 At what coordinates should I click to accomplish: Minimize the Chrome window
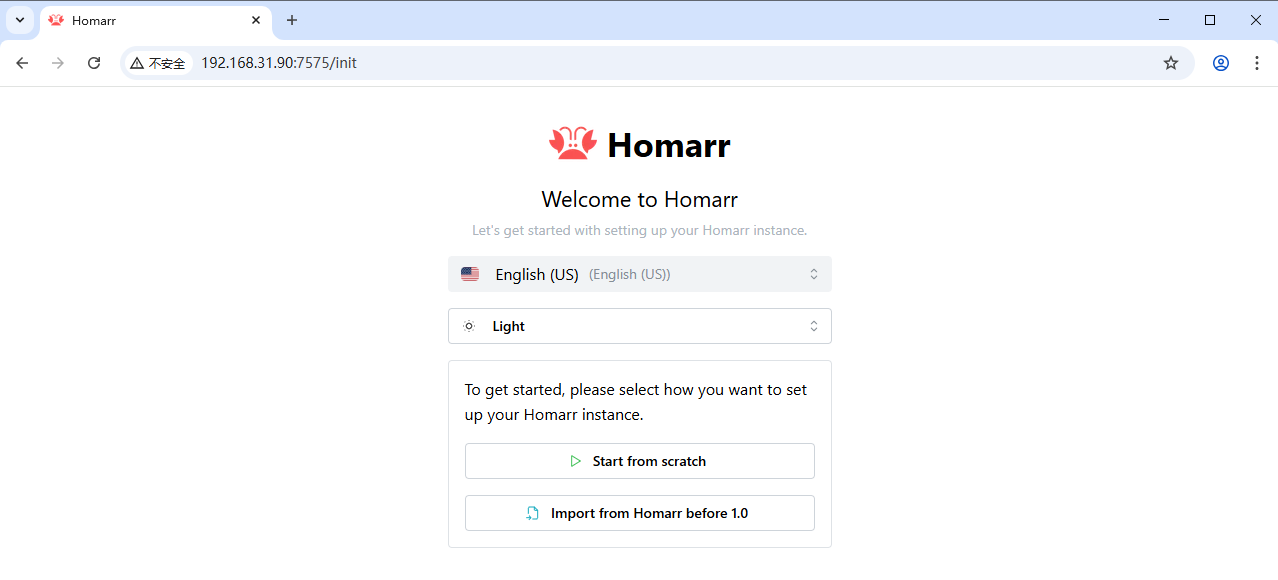[1164, 20]
